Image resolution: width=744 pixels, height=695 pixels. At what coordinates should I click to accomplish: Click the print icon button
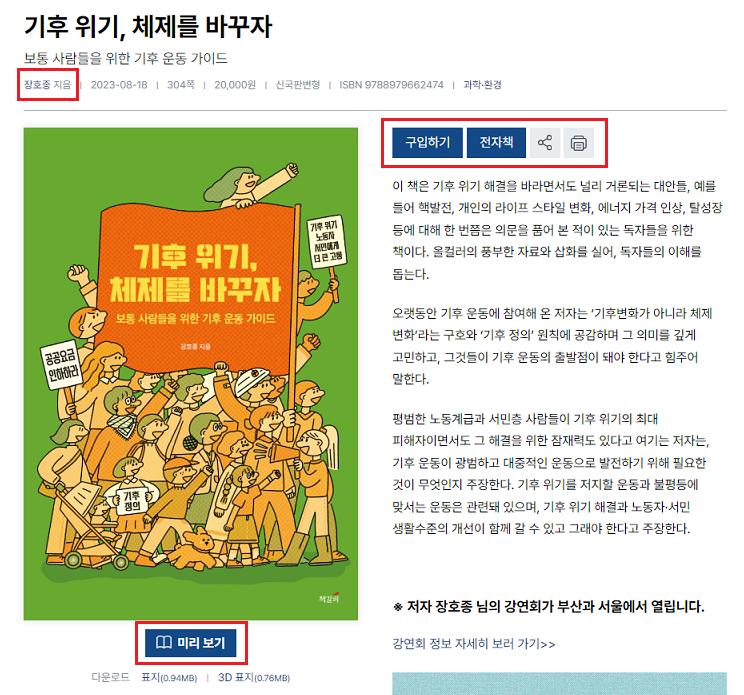578,143
